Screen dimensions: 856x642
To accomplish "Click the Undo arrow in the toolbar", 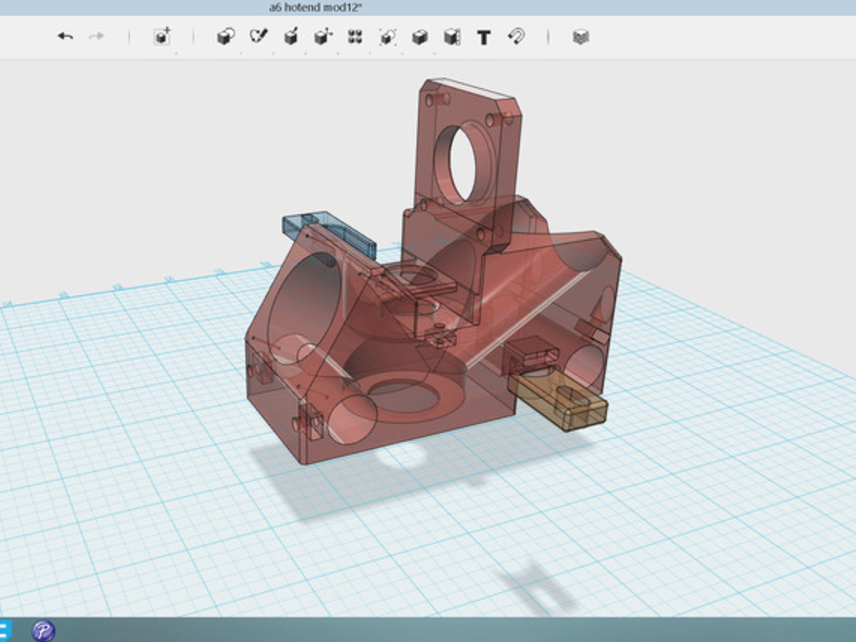I will click(65, 37).
